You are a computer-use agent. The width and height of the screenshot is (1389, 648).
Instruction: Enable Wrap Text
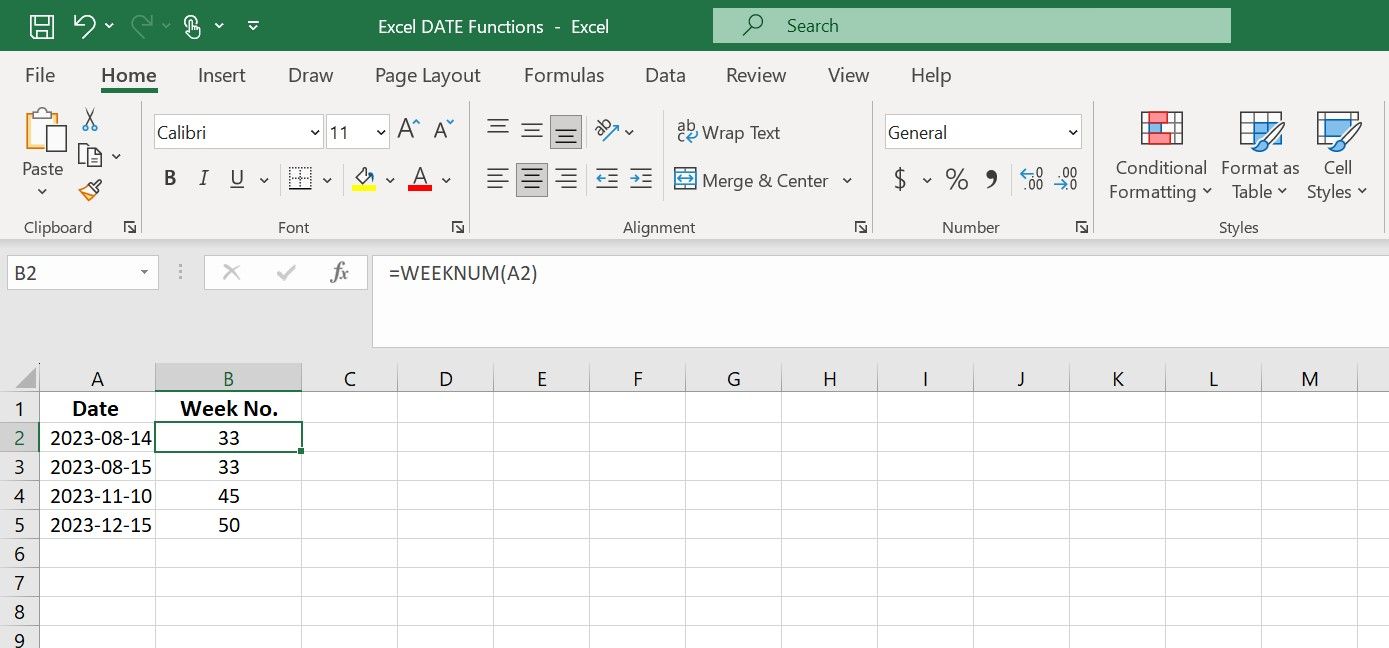727,132
